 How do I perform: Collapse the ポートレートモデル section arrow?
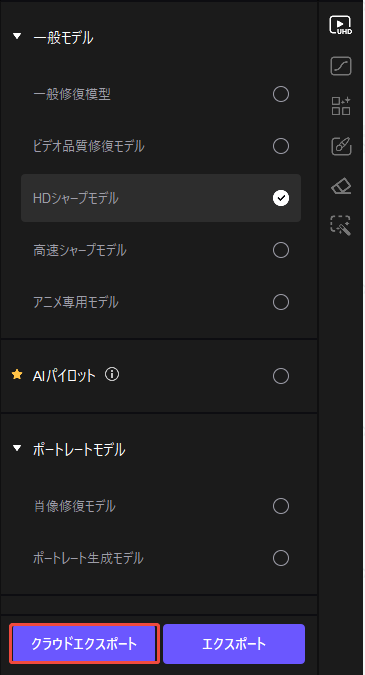point(17,448)
